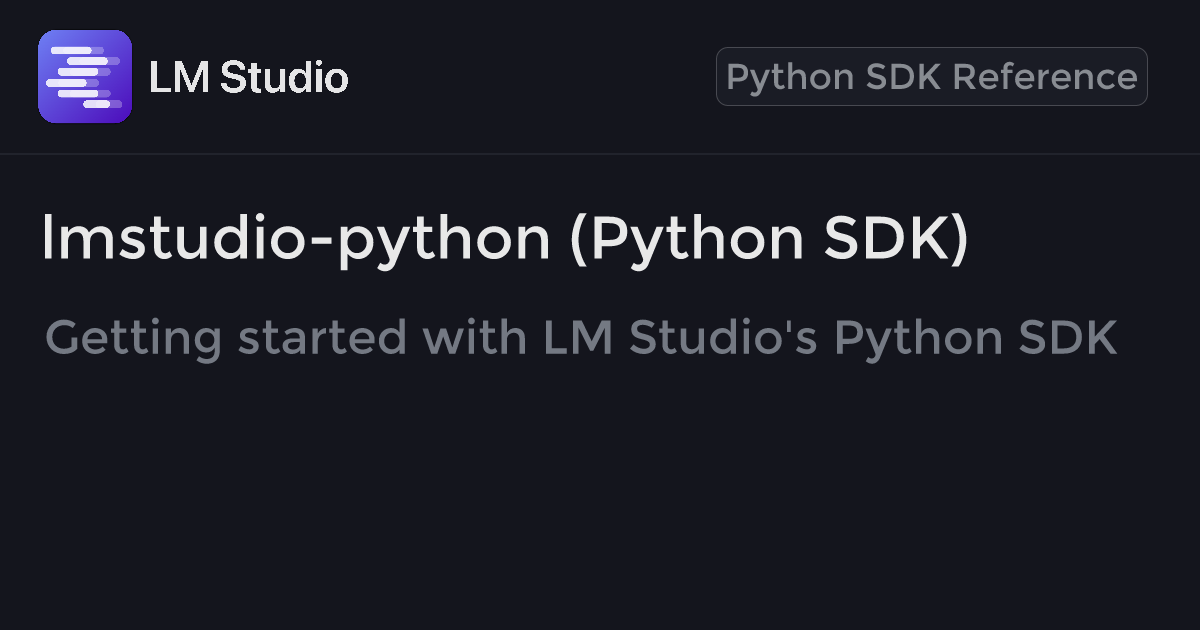Image resolution: width=1200 pixels, height=630 pixels.
Task: Click "Python SDK" ending the subtitle
Action: pos(975,338)
